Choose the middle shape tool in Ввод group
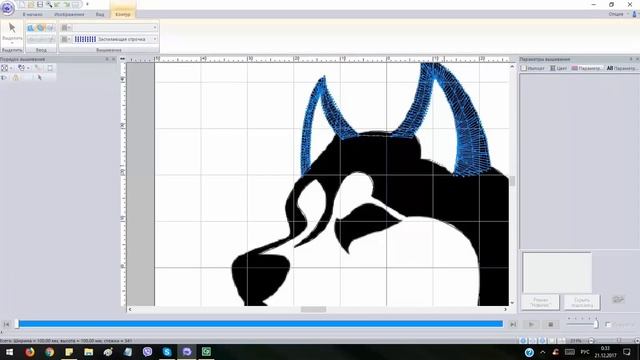 tap(40, 28)
